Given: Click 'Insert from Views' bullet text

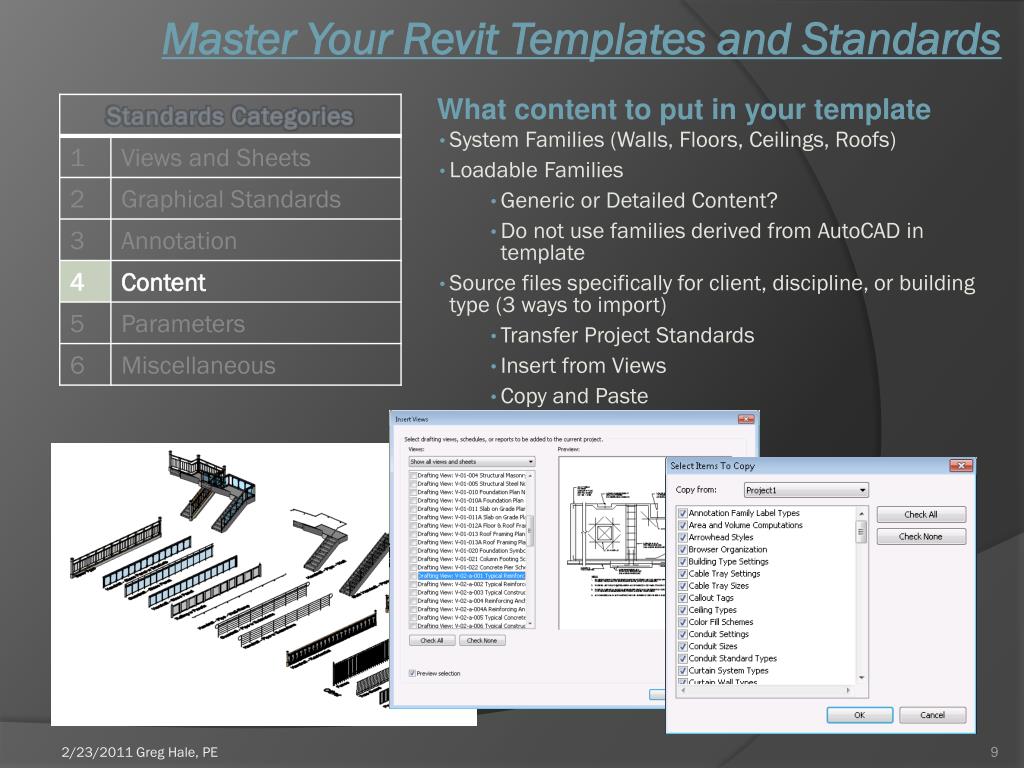Looking at the screenshot, I should click(583, 366).
